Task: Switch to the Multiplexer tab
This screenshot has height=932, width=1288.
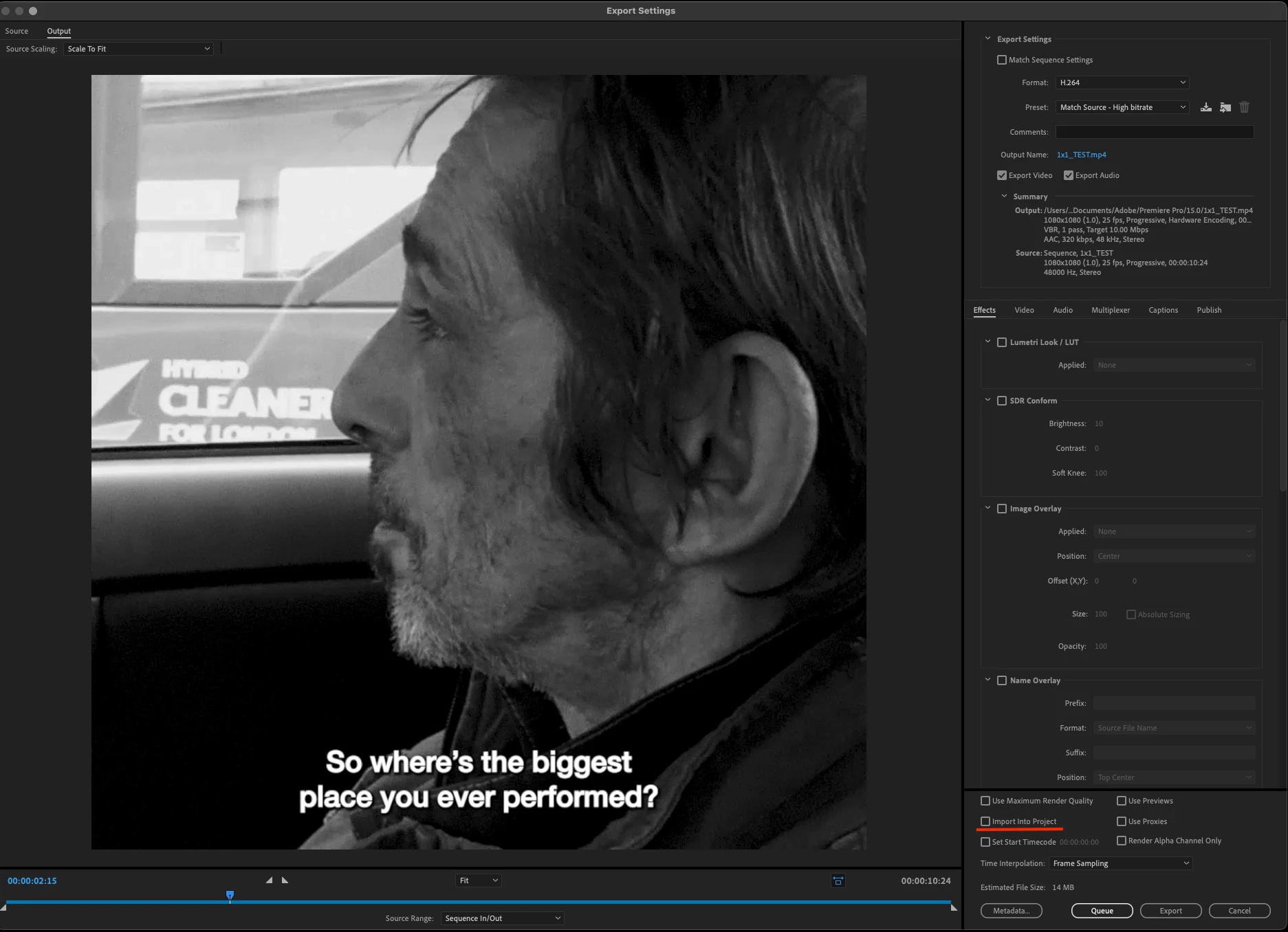Action: point(1111,310)
